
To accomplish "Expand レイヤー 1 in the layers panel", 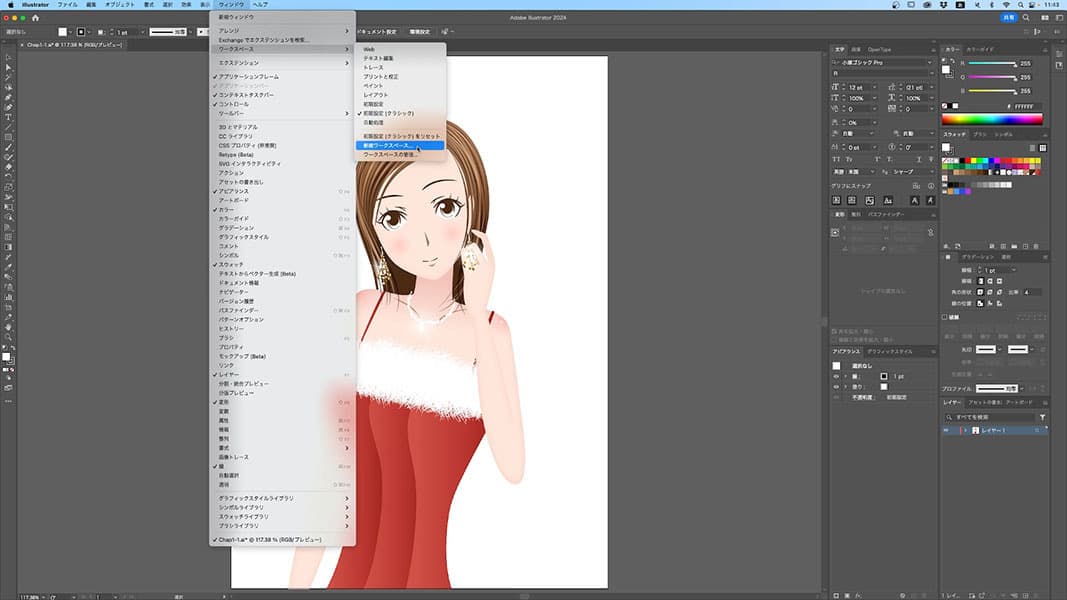I will pos(966,430).
